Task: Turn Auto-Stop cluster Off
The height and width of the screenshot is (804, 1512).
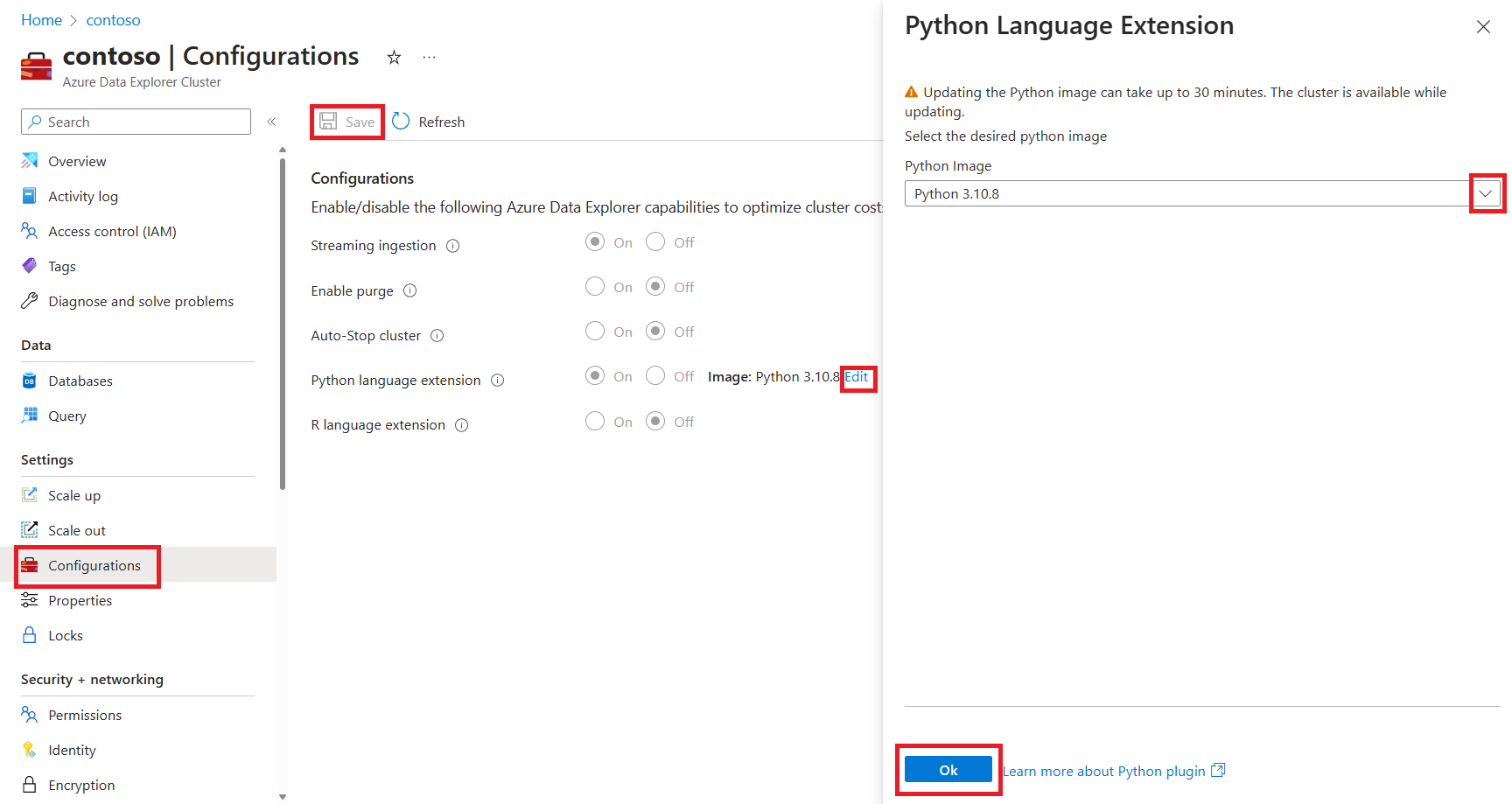Action: [655, 331]
